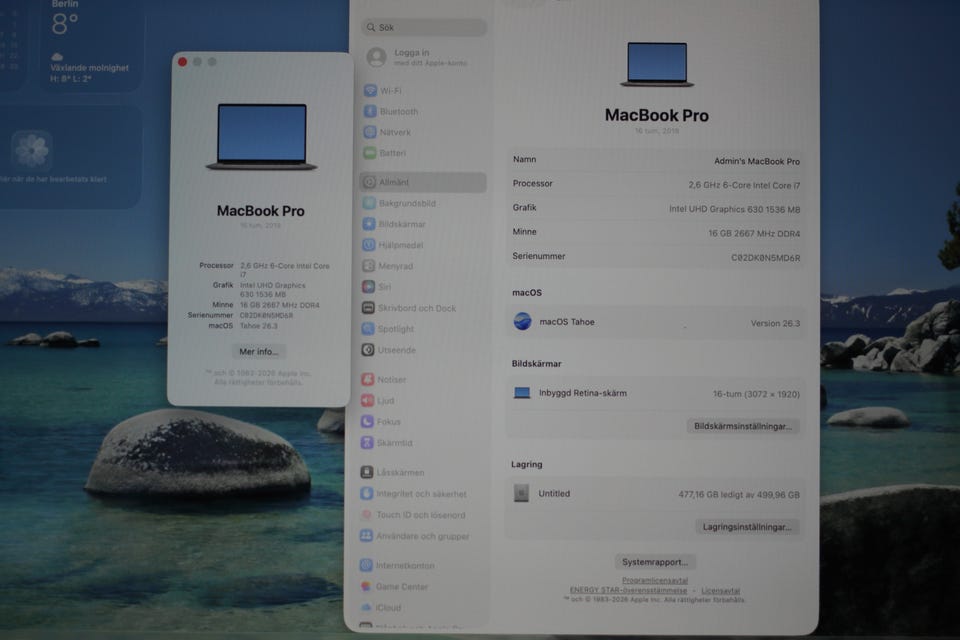Click the Bildskärmar sidebar icon
This screenshot has width=960, height=640.
pos(369,224)
